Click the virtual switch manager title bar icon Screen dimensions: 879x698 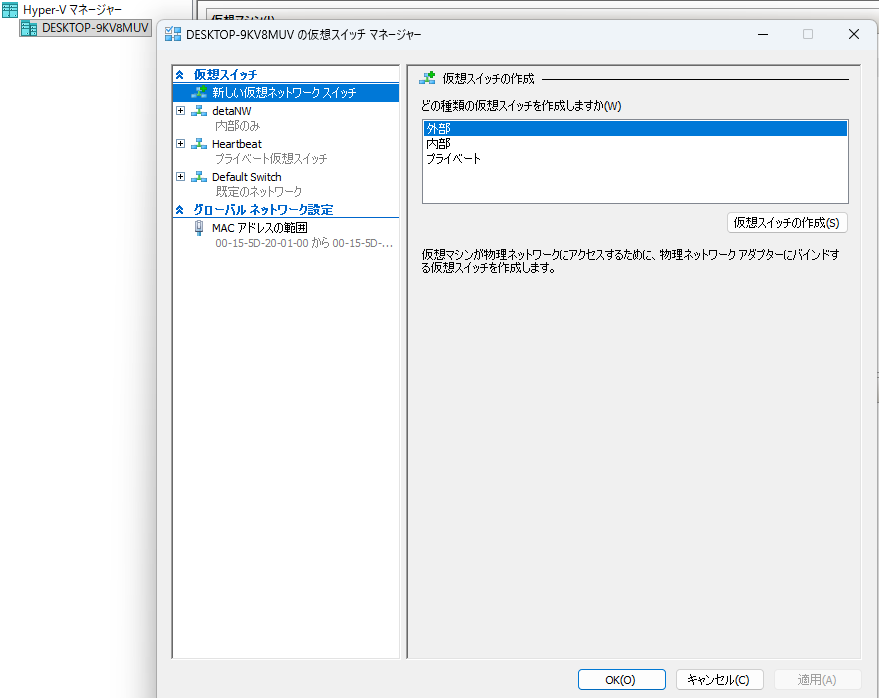(x=173, y=34)
